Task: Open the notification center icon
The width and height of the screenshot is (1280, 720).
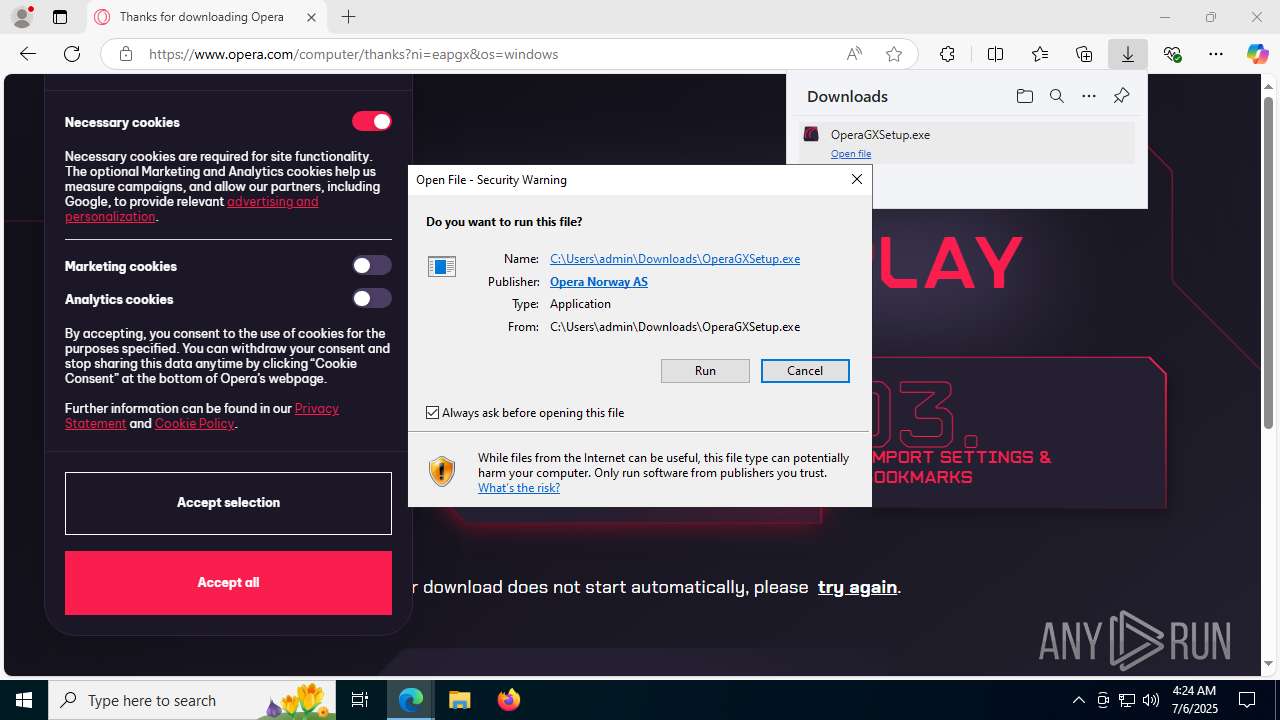Action: [x=1247, y=700]
